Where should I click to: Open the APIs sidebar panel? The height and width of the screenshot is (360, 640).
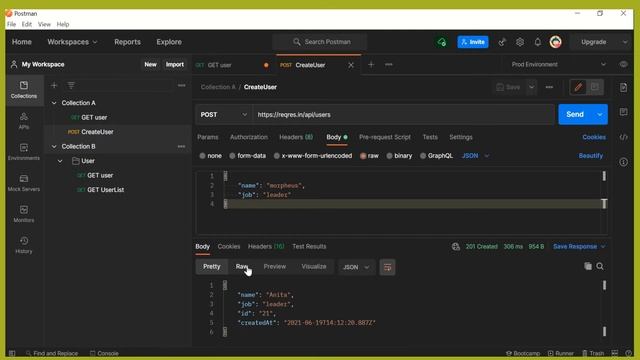tap(24, 121)
